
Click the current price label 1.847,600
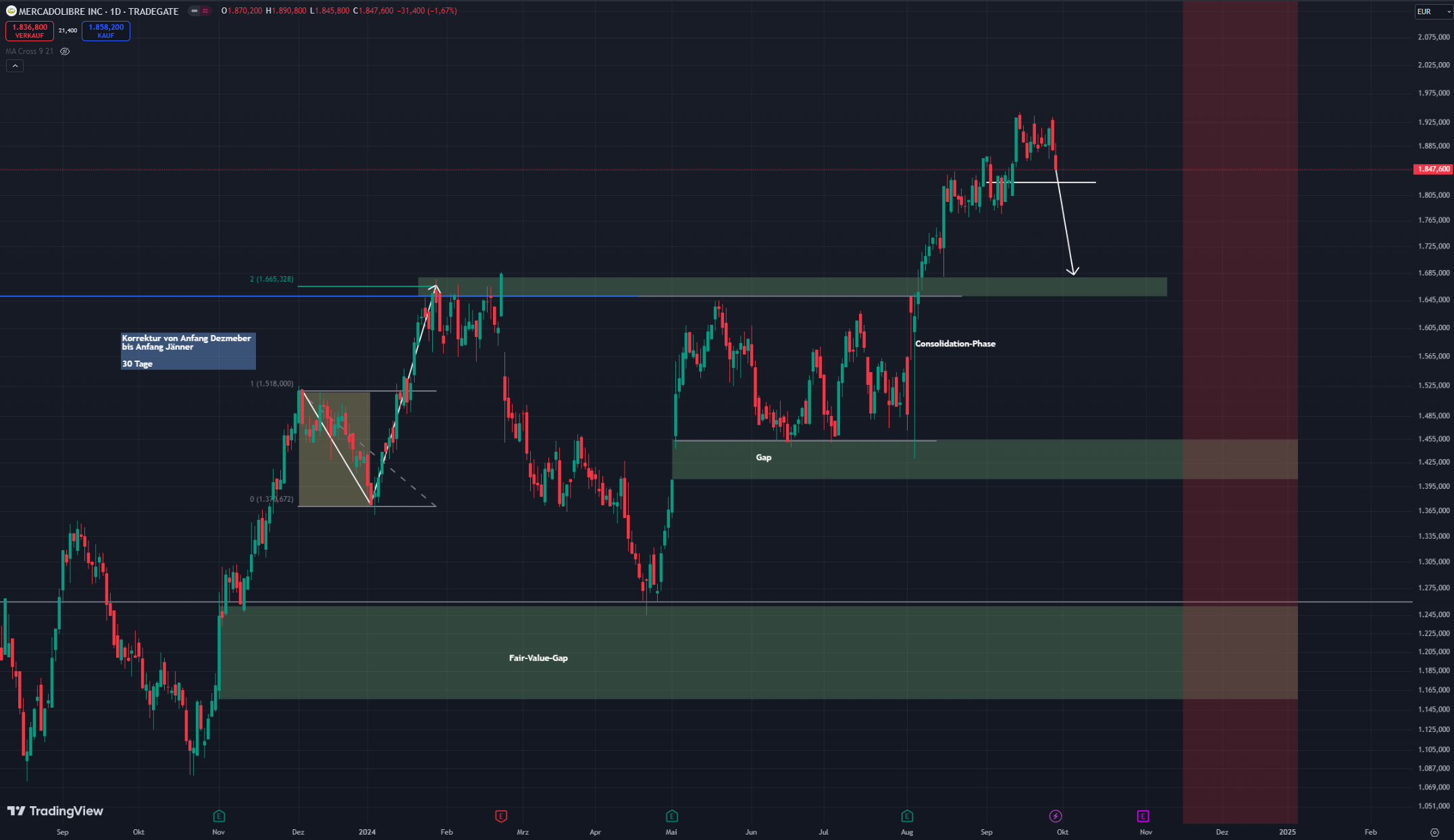point(1433,169)
